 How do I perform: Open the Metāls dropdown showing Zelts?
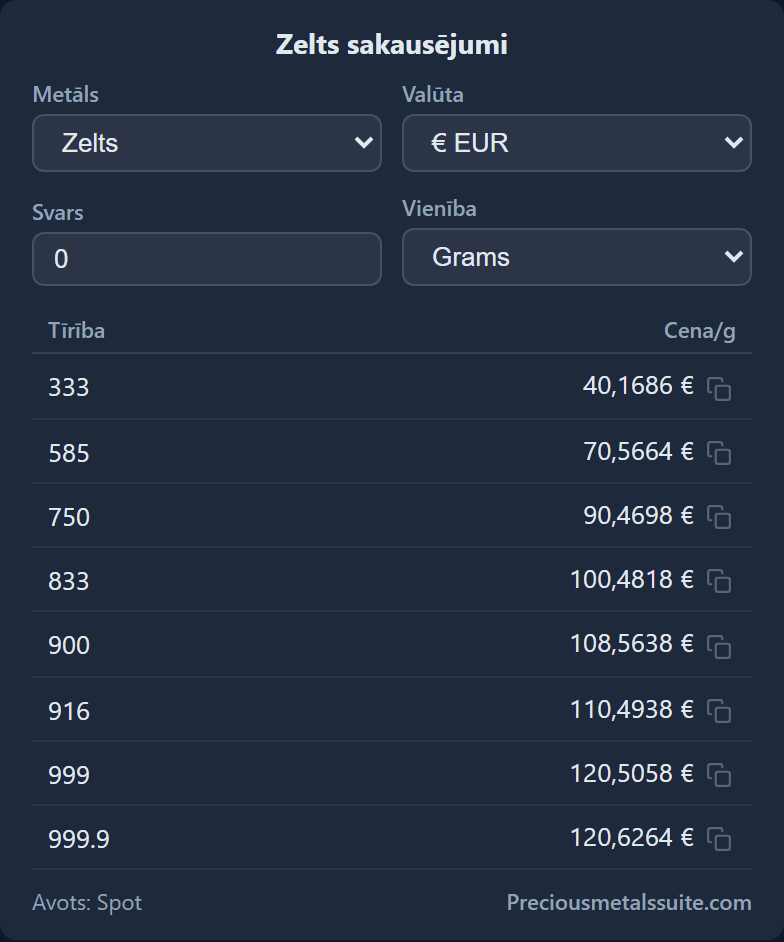[x=207, y=143]
